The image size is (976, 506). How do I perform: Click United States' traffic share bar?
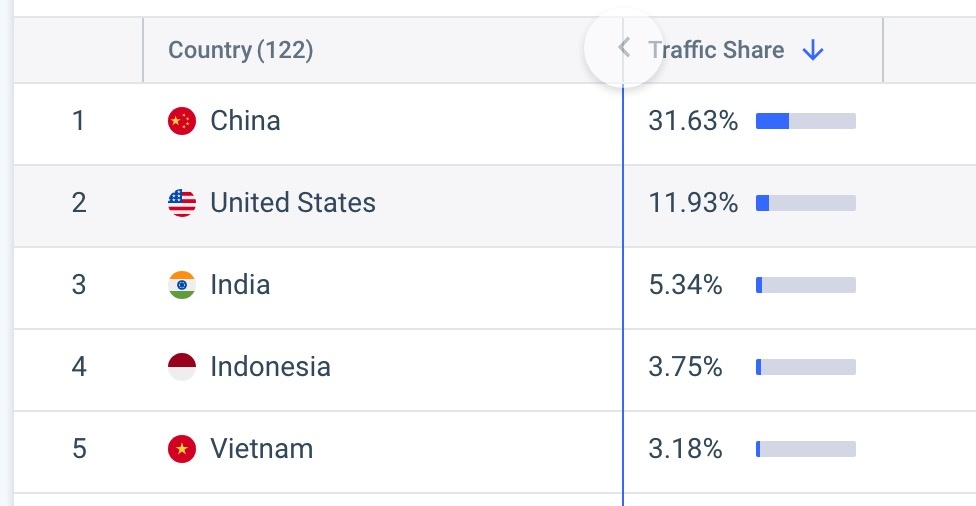point(805,204)
